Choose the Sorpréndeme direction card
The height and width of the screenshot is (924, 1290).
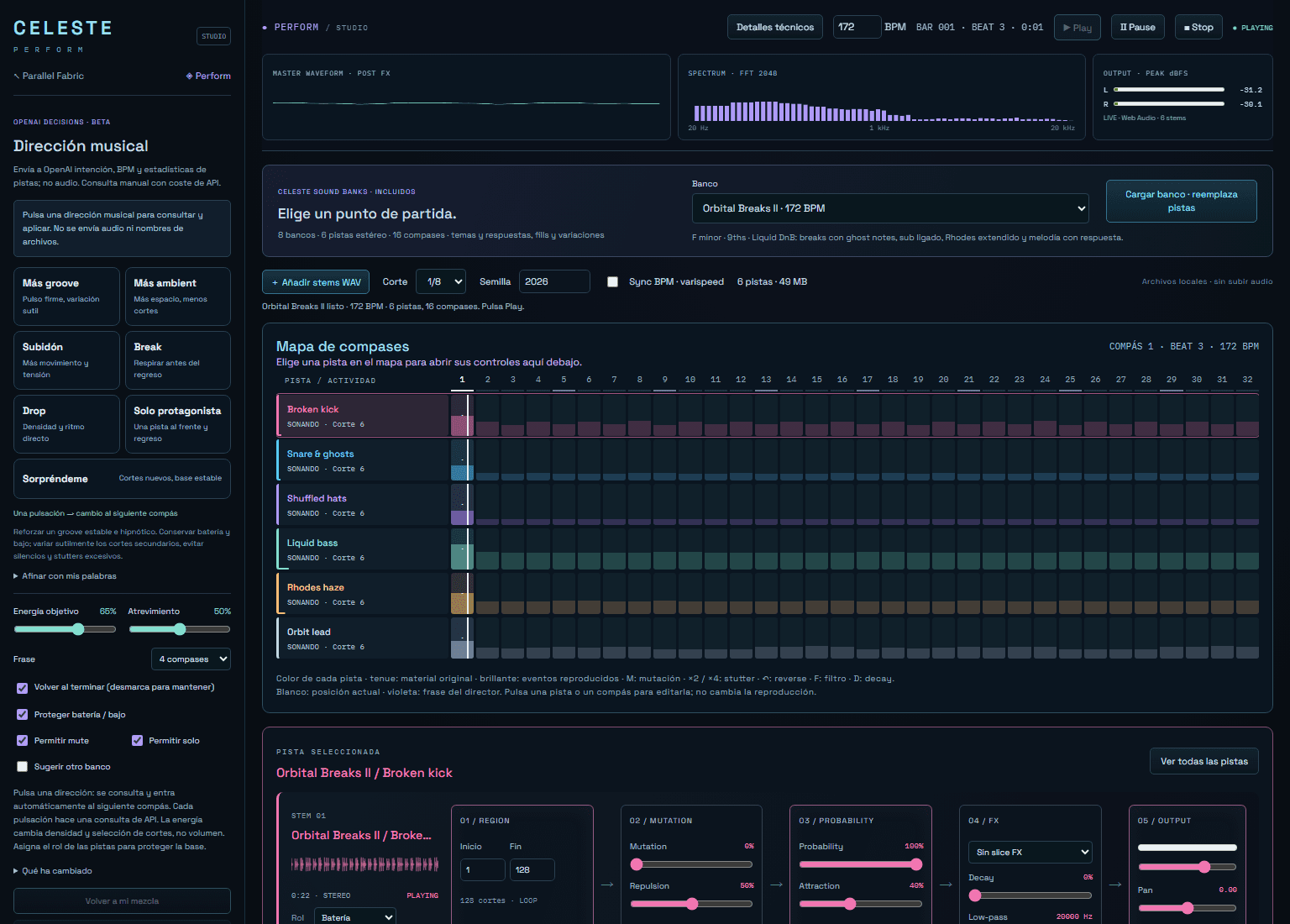coord(122,479)
